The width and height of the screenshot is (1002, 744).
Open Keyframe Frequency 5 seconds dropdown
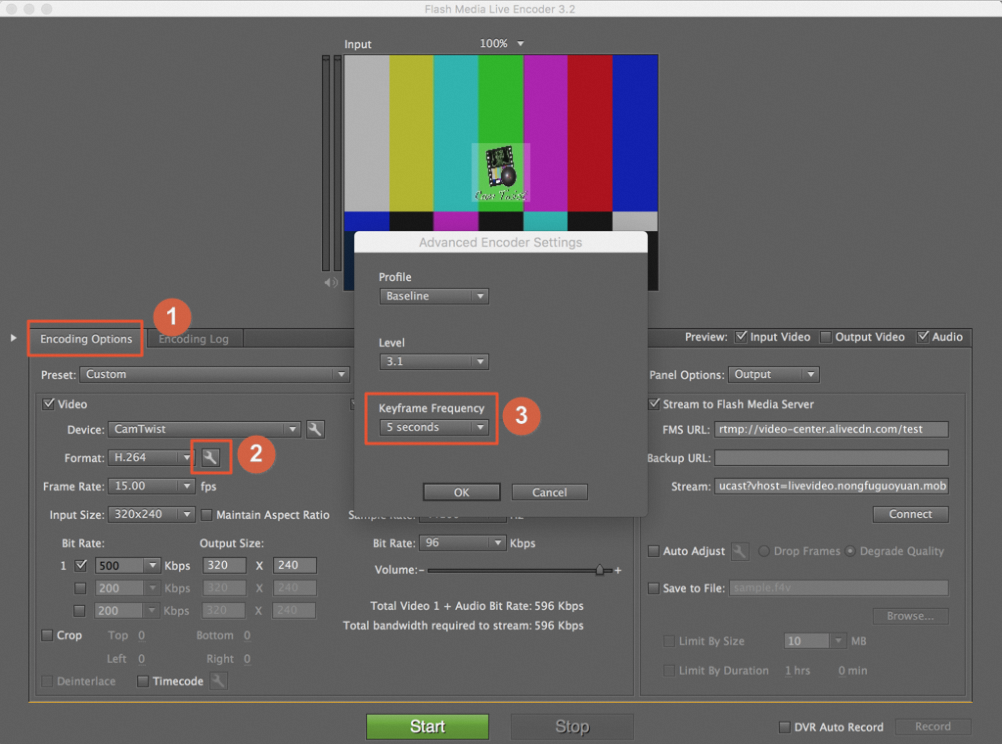click(x=434, y=427)
